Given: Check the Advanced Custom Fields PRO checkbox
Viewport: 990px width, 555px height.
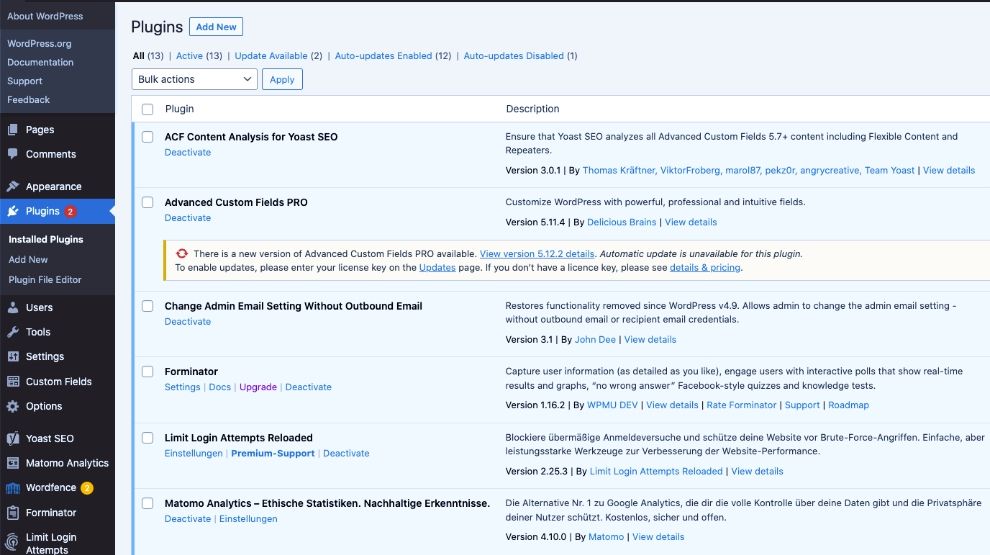Looking at the screenshot, I should [147, 202].
